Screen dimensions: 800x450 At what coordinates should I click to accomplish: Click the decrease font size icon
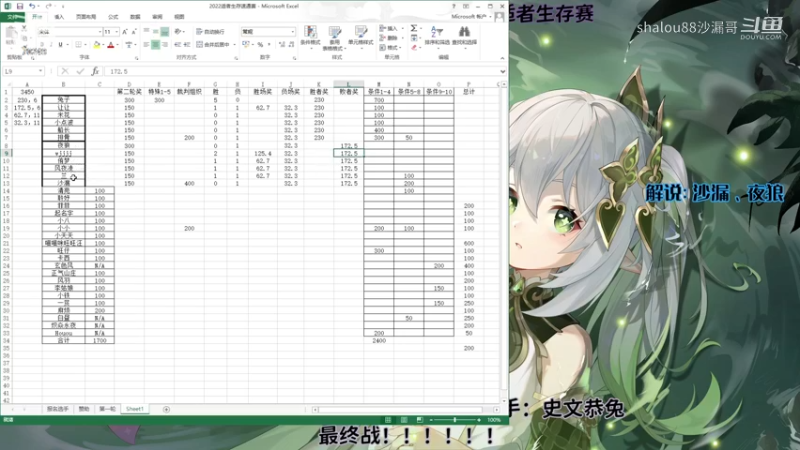[134, 32]
